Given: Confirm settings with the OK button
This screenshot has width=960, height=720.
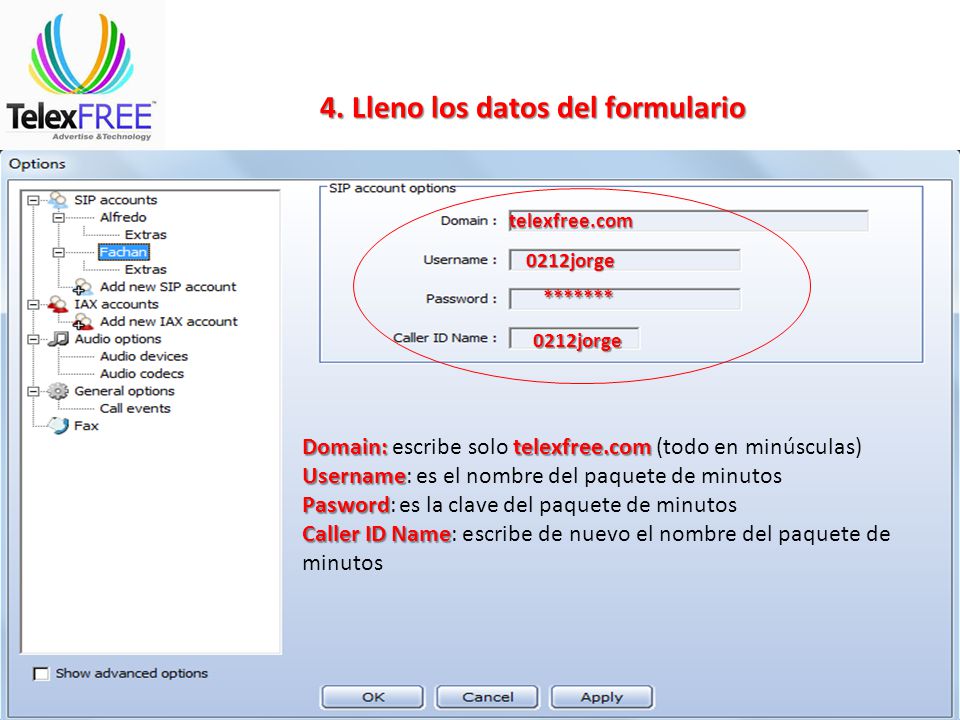Looking at the screenshot, I should coord(372,697).
